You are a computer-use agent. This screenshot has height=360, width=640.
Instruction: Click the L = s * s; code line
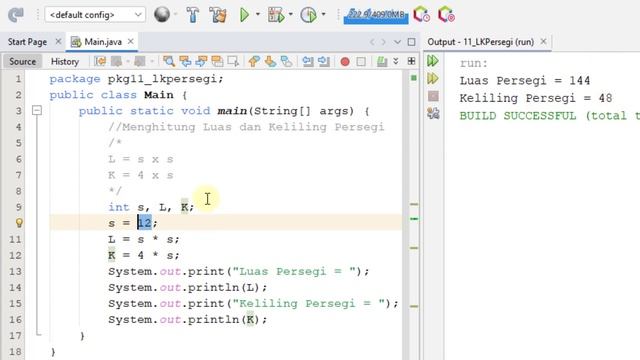pyautogui.click(x=144, y=239)
